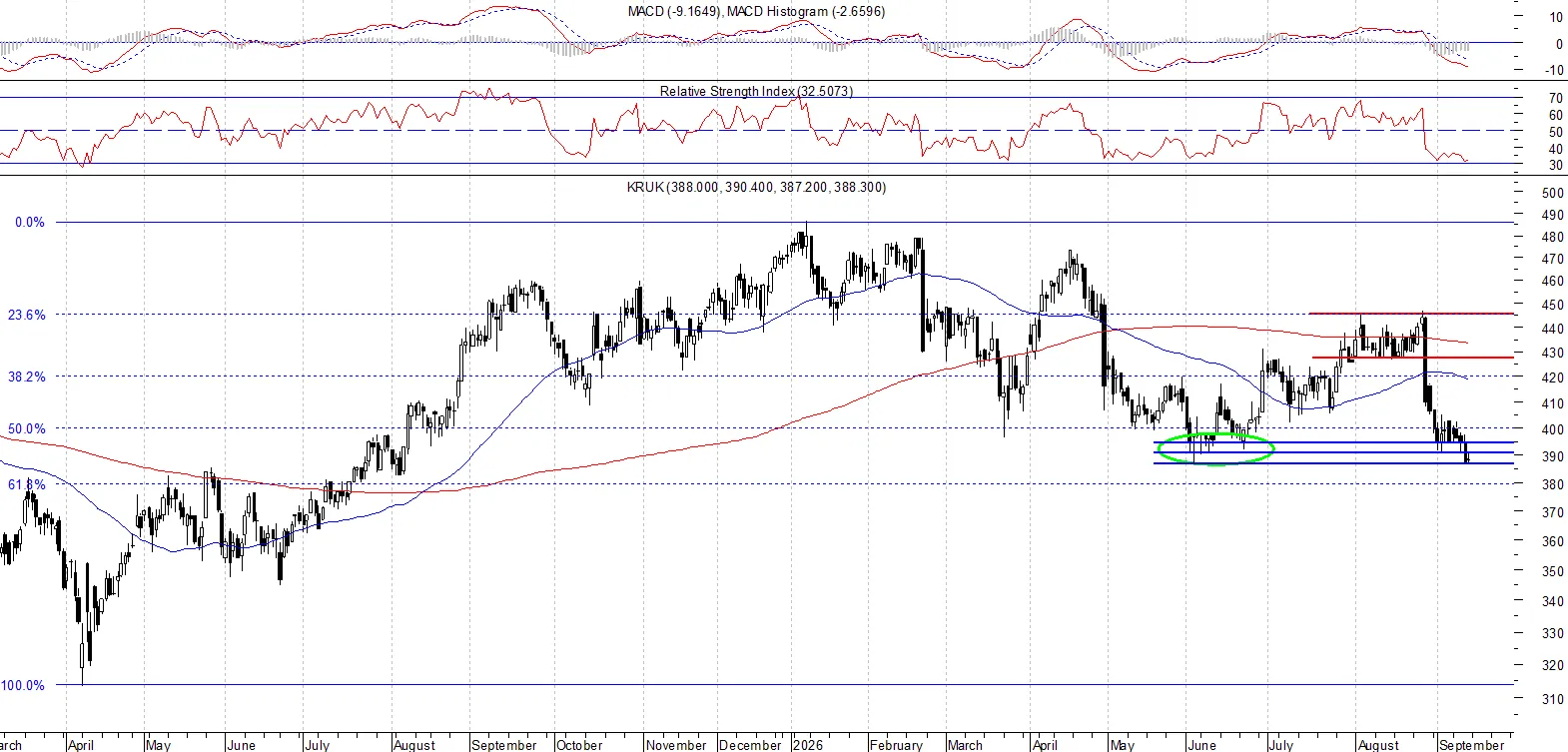Click the 70 level on RSI axis
Image resolution: width=1568 pixels, height=752 pixels.
pyautogui.click(x=1556, y=98)
